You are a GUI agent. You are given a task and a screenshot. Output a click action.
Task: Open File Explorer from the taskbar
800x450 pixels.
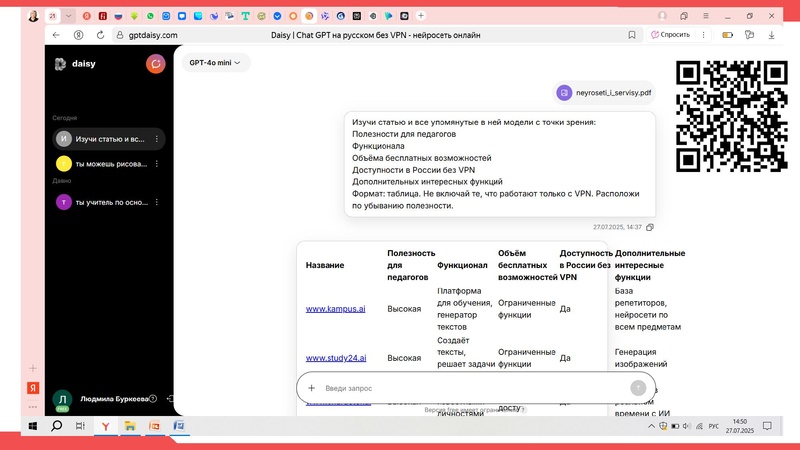pos(130,426)
